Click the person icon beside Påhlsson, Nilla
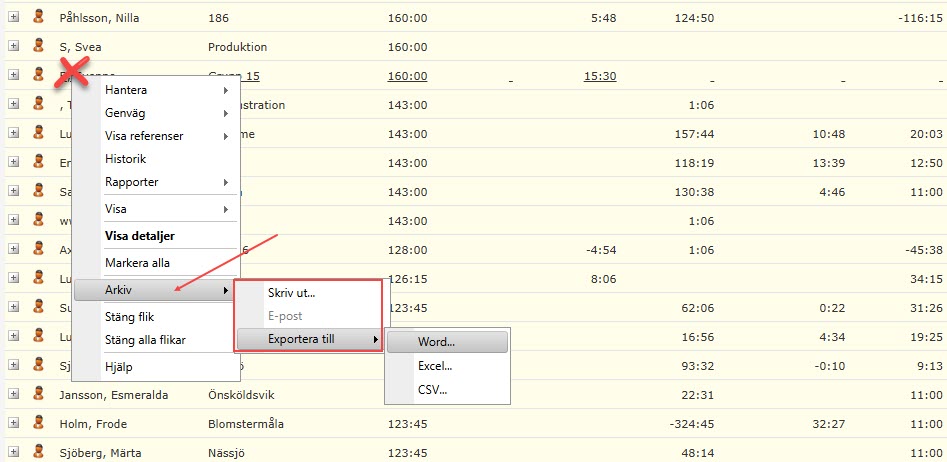The width and height of the screenshot is (947, 462). click(x=39, y=17)
